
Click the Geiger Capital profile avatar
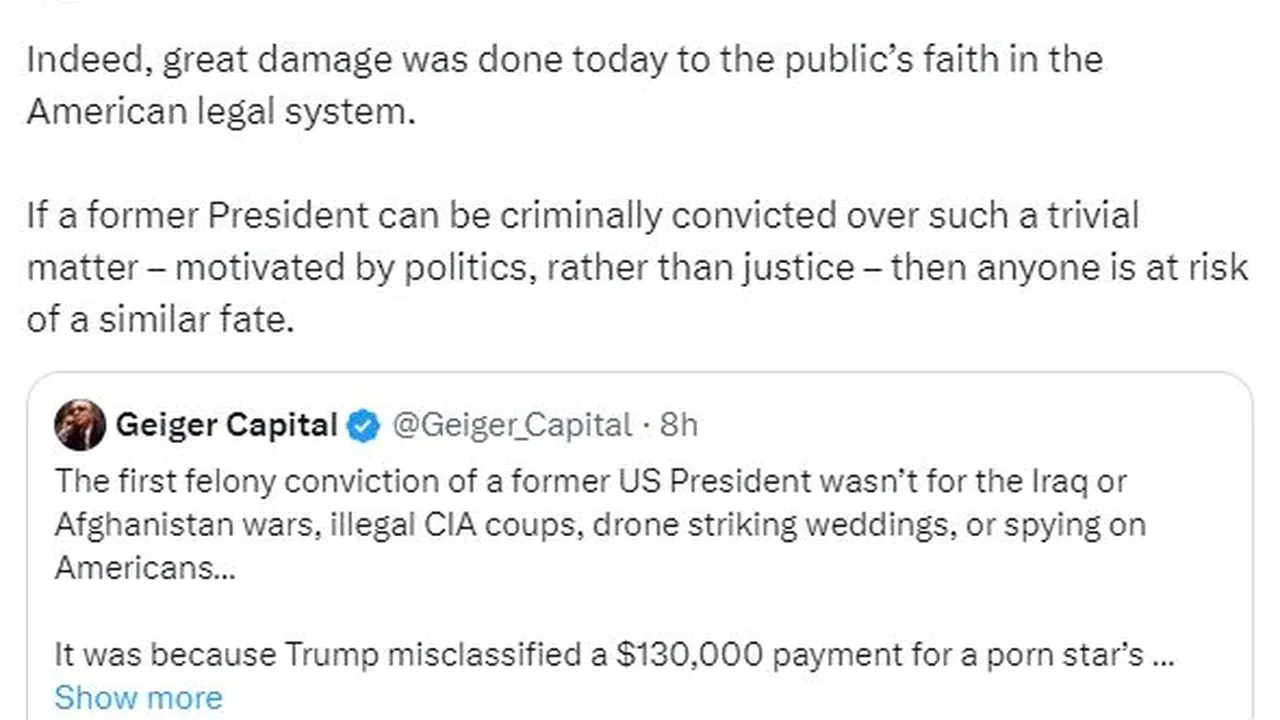click(x=80, y=425)
